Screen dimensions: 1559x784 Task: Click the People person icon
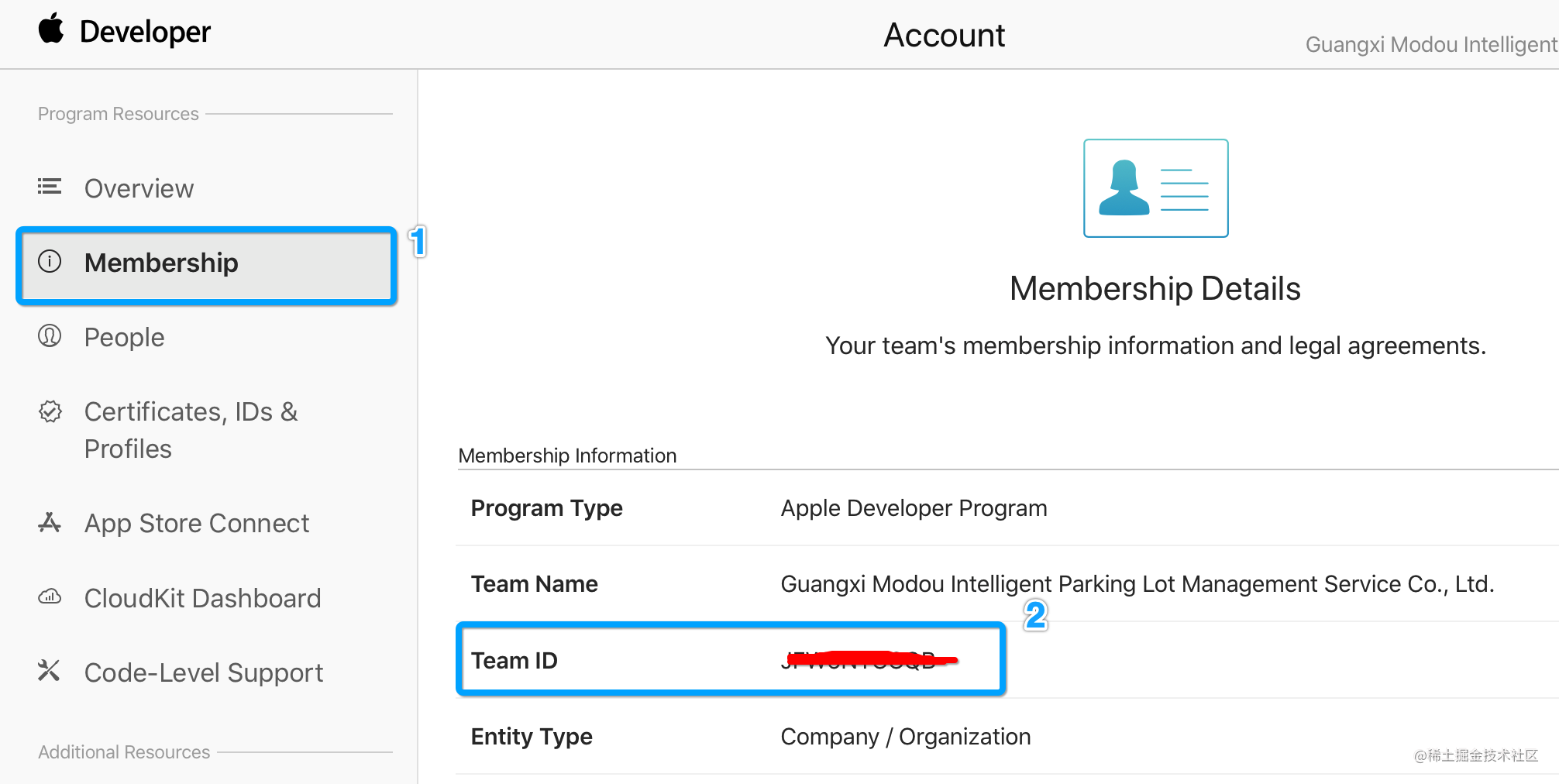coord(50,335)
